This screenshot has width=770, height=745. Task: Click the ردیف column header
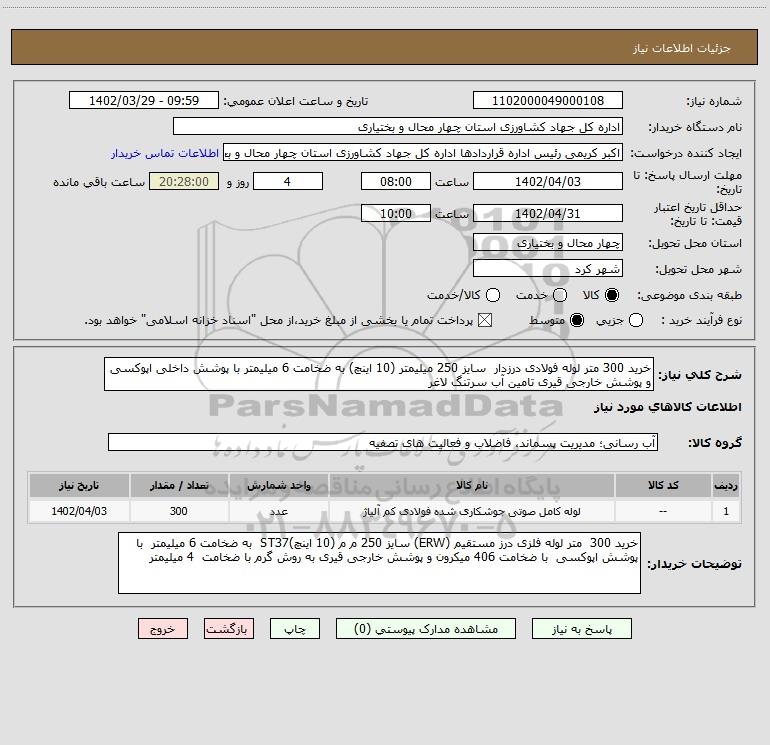pos(726,485)
